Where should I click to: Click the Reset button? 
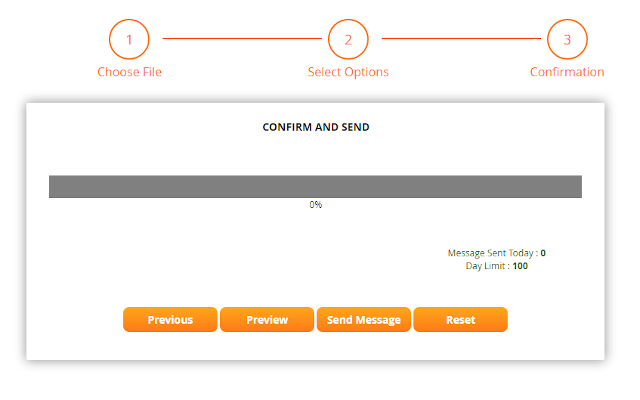pyautogui.click(x=460, y=320)
